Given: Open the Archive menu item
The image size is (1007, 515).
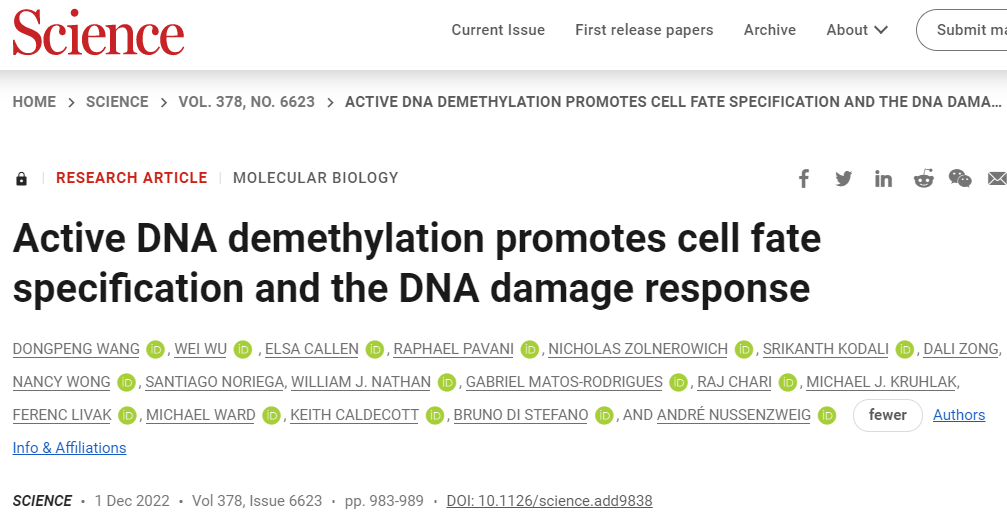Looking at the screenshot, I should pos(770,30).
